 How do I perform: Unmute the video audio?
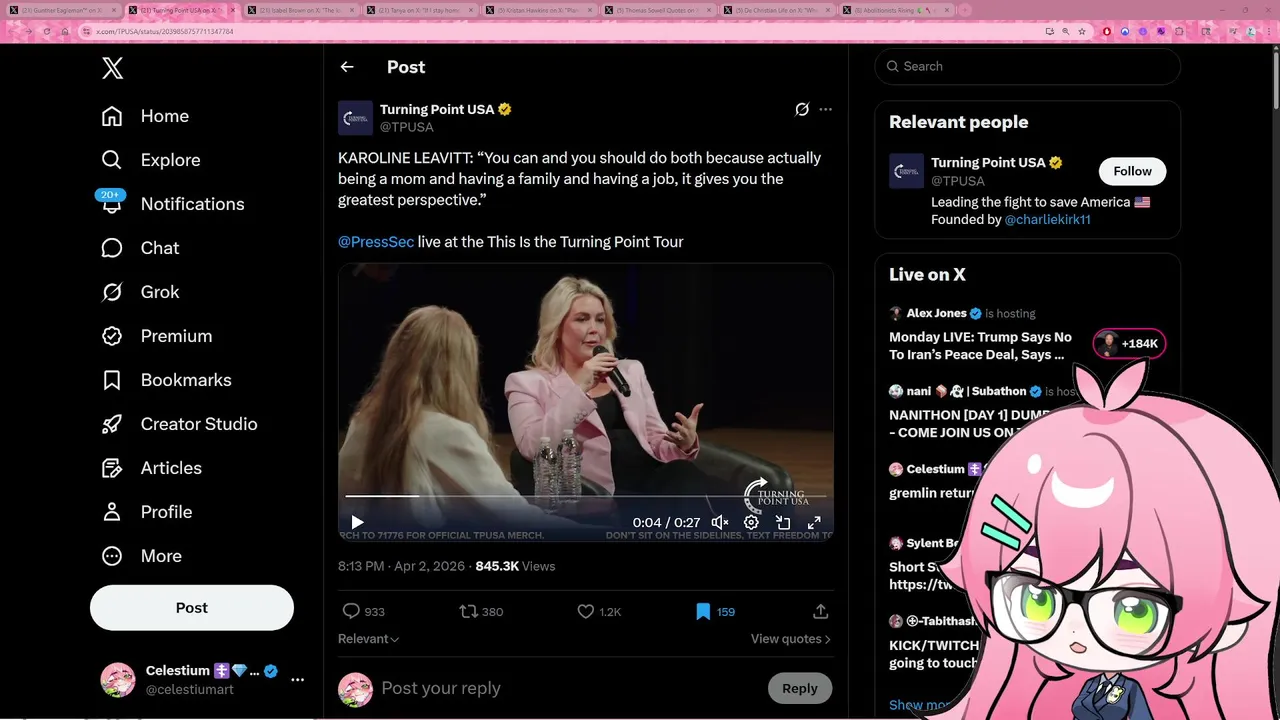pos(719,522)
